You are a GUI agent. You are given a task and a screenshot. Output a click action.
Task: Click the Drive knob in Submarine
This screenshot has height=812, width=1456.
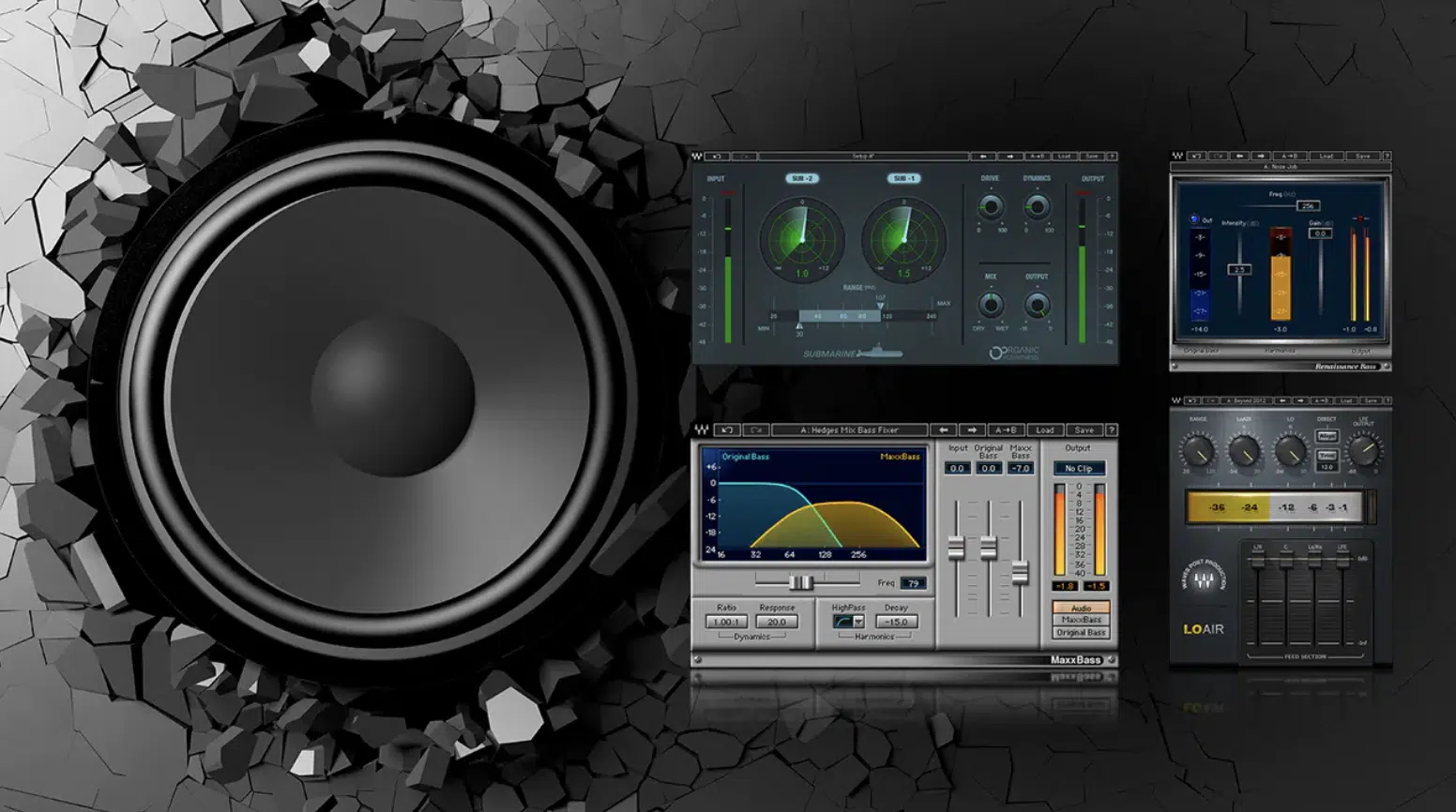[x=991, y=206]
